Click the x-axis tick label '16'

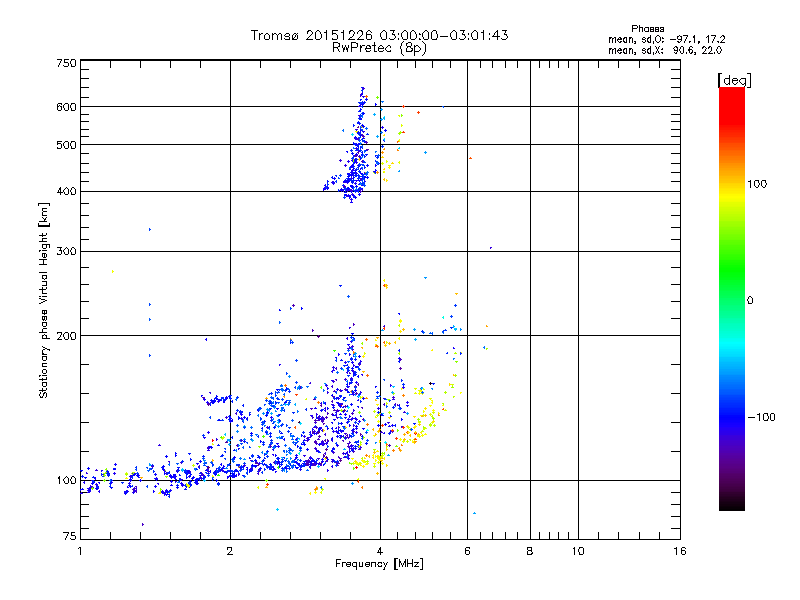point(680,551)
